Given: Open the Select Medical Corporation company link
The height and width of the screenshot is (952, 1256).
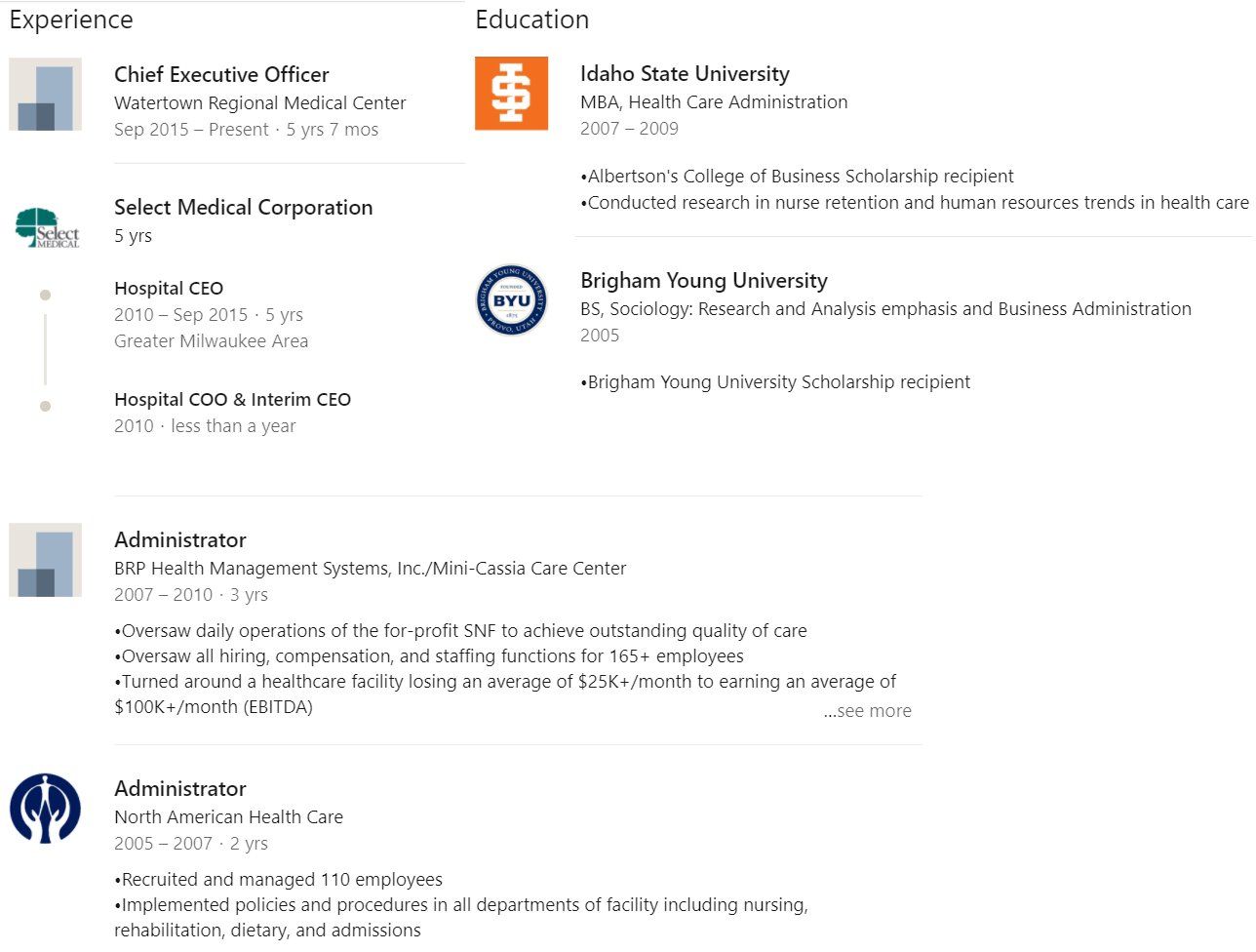Looking at the screenshot, I should point(243,207).
